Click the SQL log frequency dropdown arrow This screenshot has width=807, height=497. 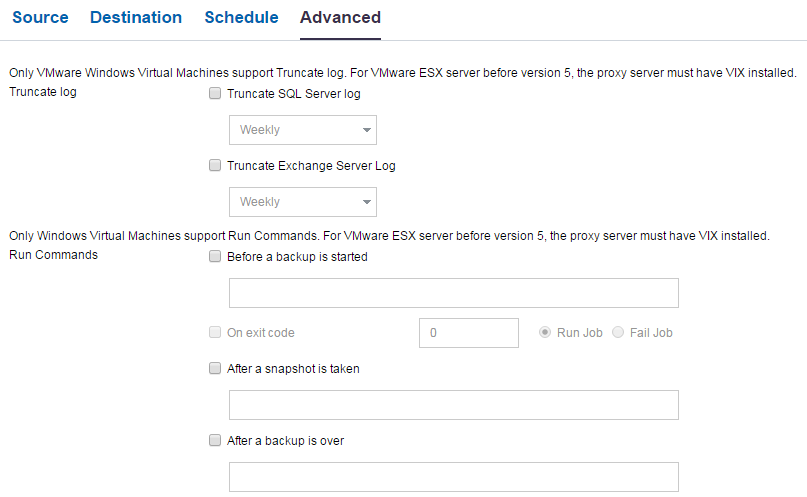(367, 130)
